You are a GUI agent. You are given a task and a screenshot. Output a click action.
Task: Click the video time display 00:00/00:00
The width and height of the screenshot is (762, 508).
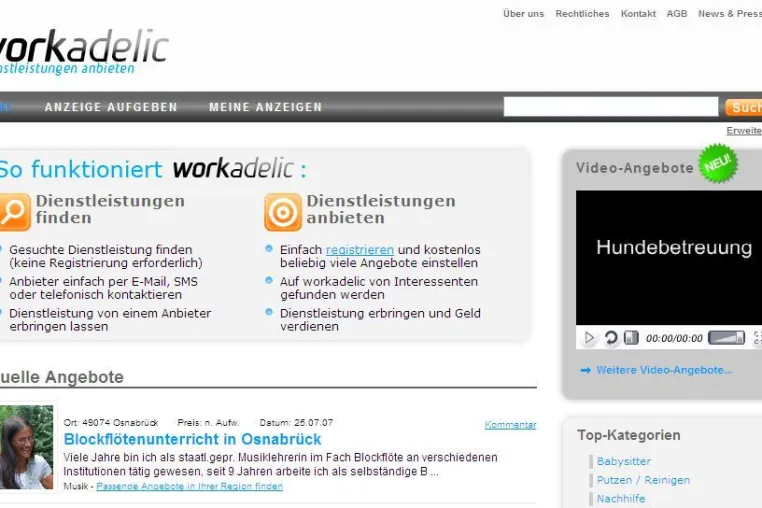pos(674,338)
